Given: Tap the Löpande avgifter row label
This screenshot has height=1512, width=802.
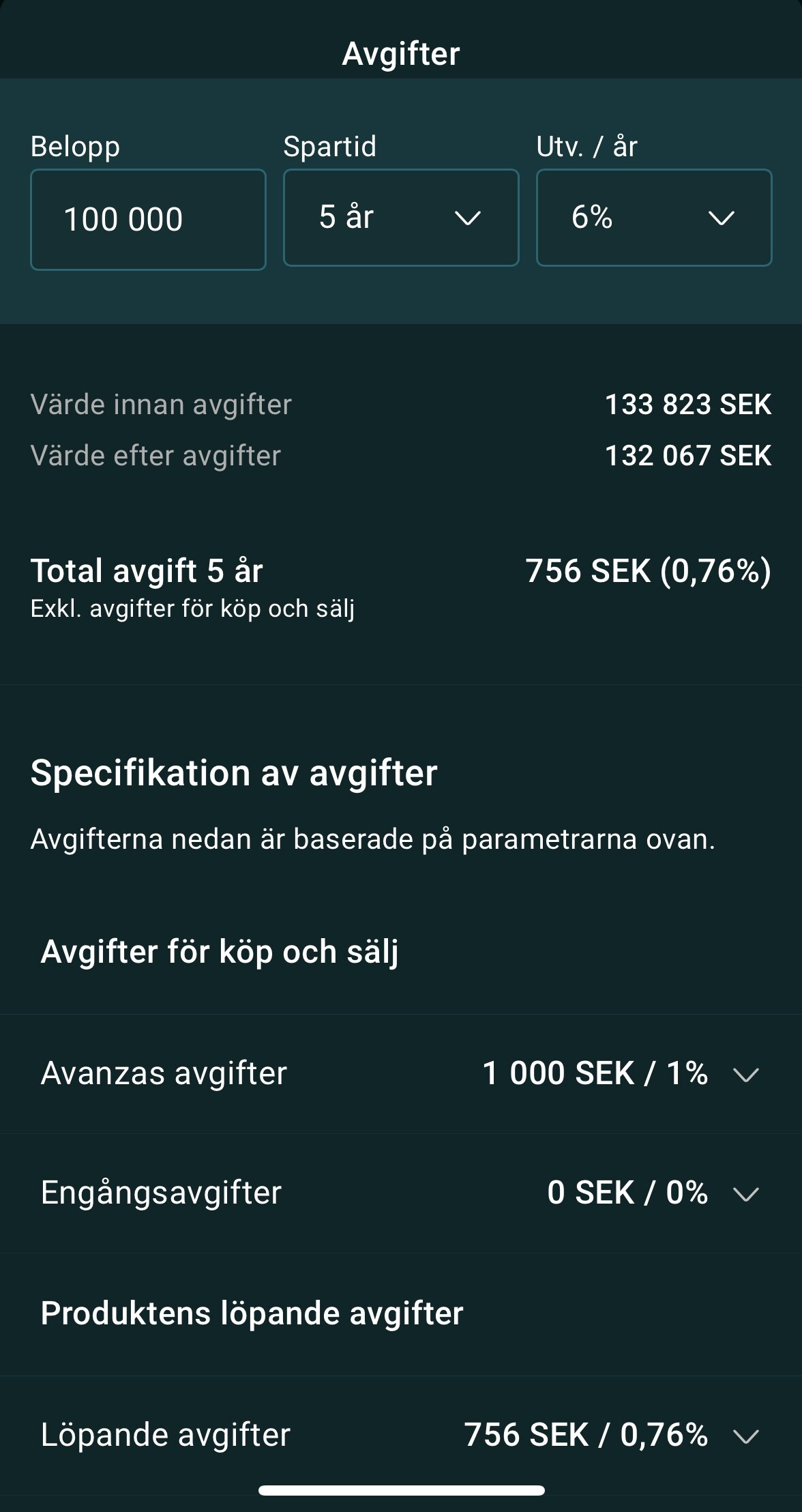Looking at the screenshot, I should [x=166, y=1434].
